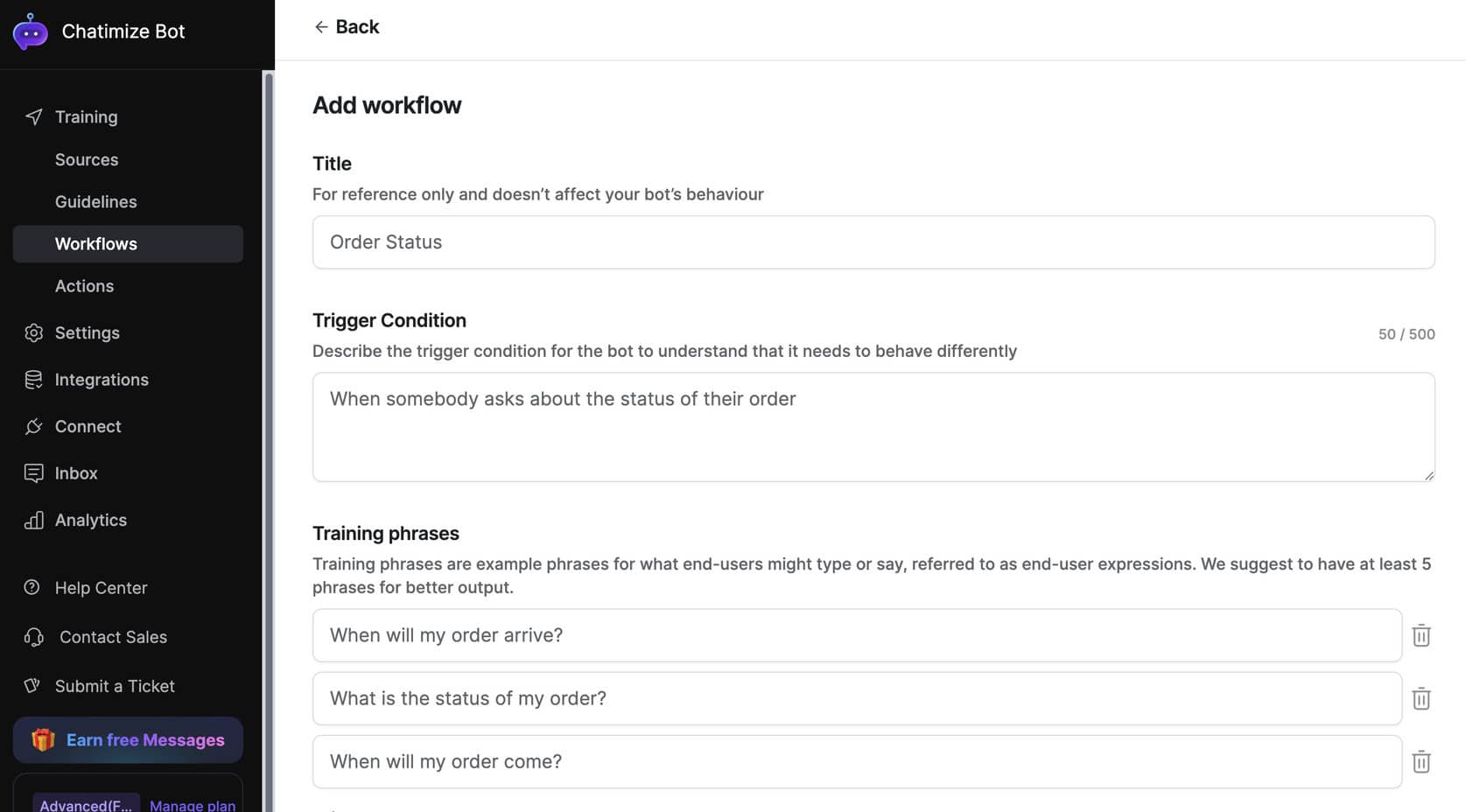Click the Settings gear icon in sidebar
This screenshot has width=1466, height=812.
coord(34,333)
